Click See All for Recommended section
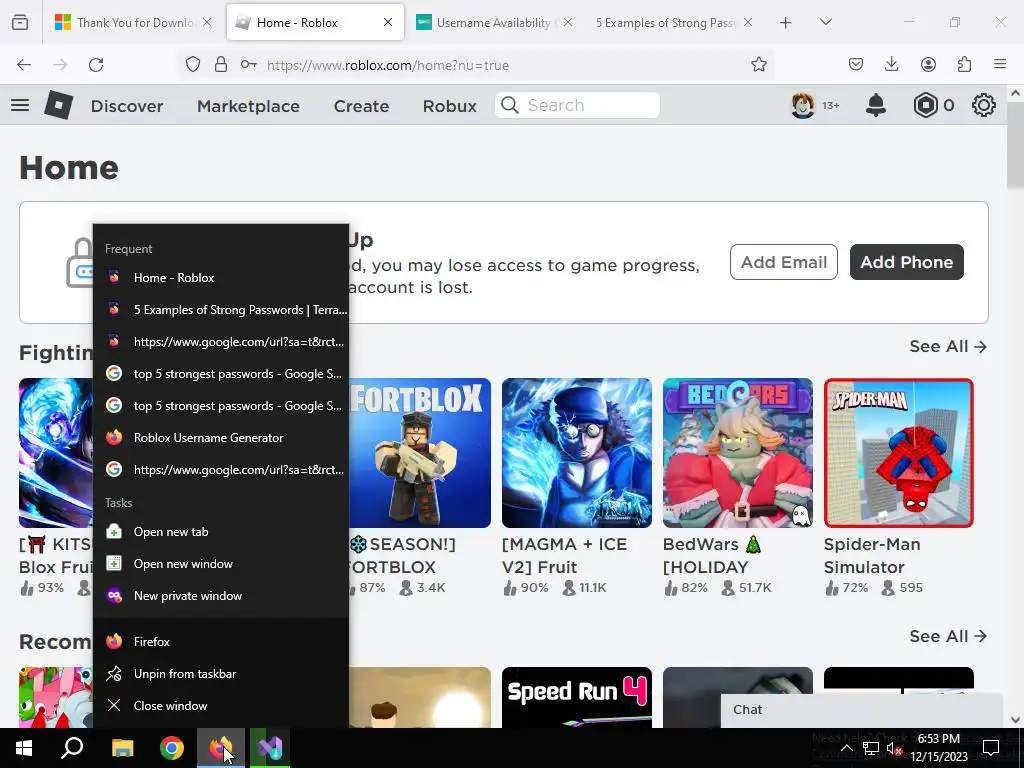 pyautogui.click(x=948, y=636)
